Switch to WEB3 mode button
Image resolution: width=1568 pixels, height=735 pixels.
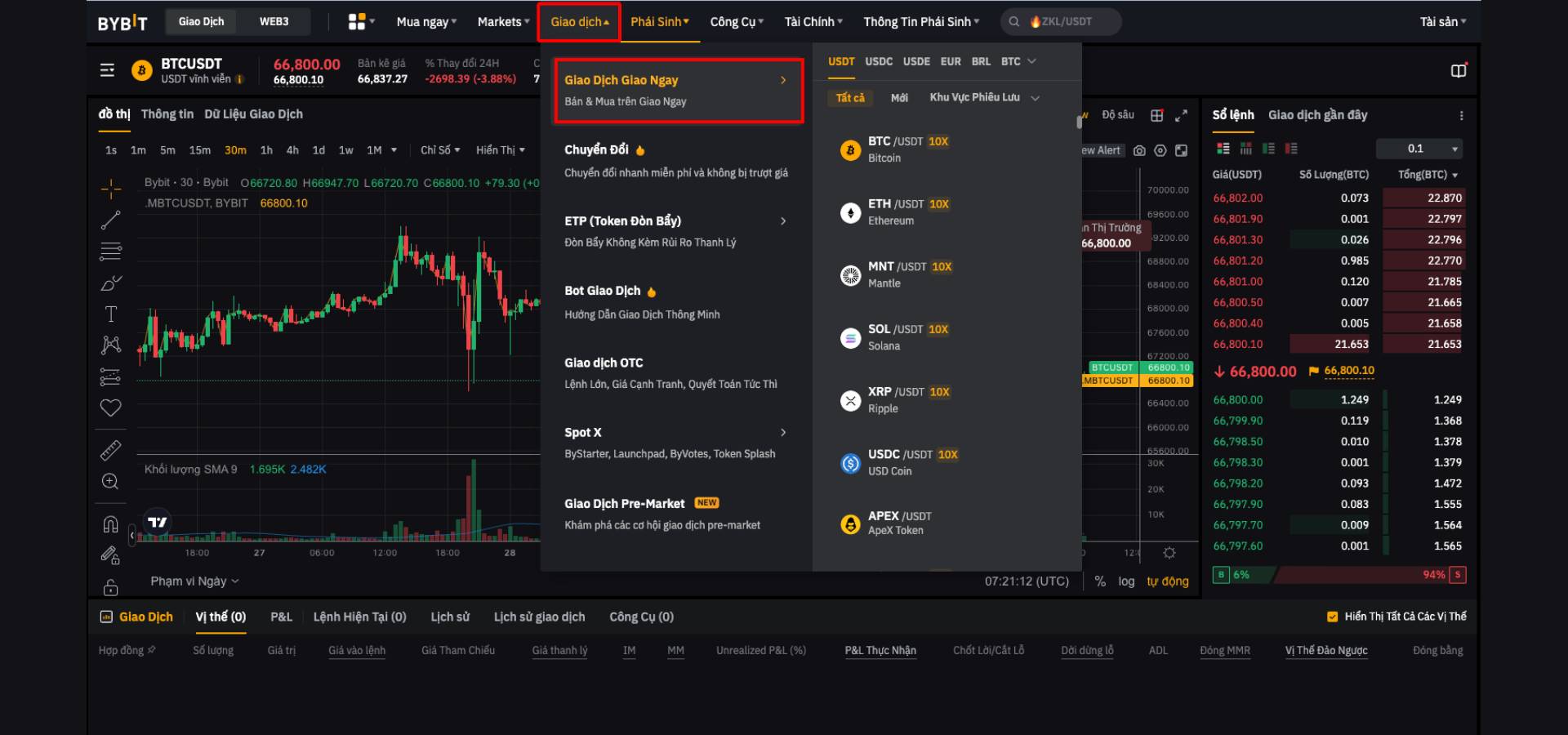pyautogui.click(x=274, y=21)
